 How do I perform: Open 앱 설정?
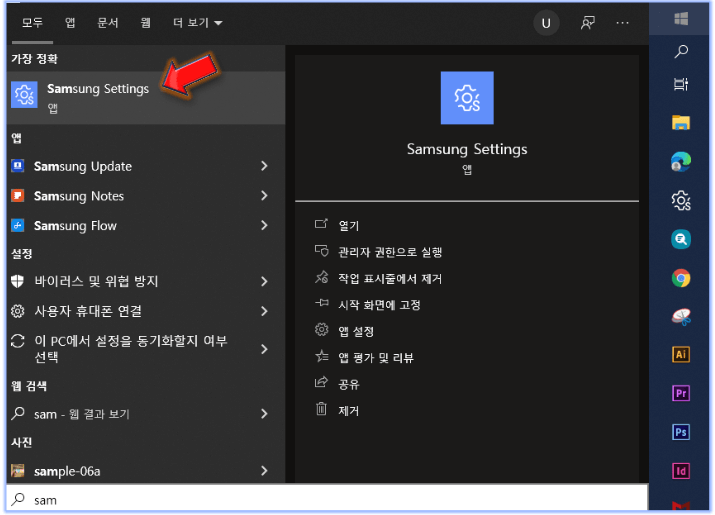pyautogui.click(x=356, y=331)
